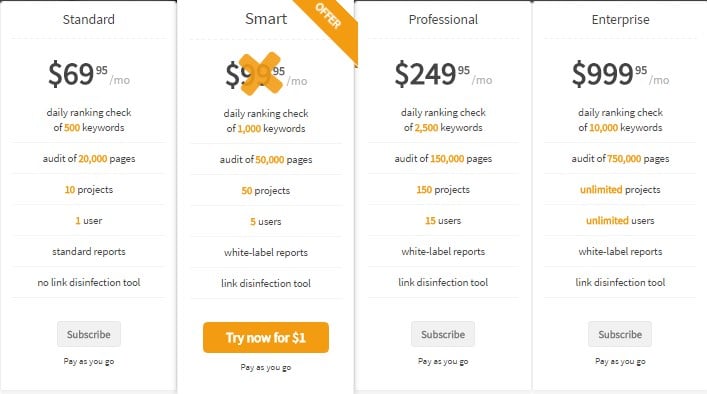
Task: Click Pay as you go under Smart
Action: [x=266, y=367]
